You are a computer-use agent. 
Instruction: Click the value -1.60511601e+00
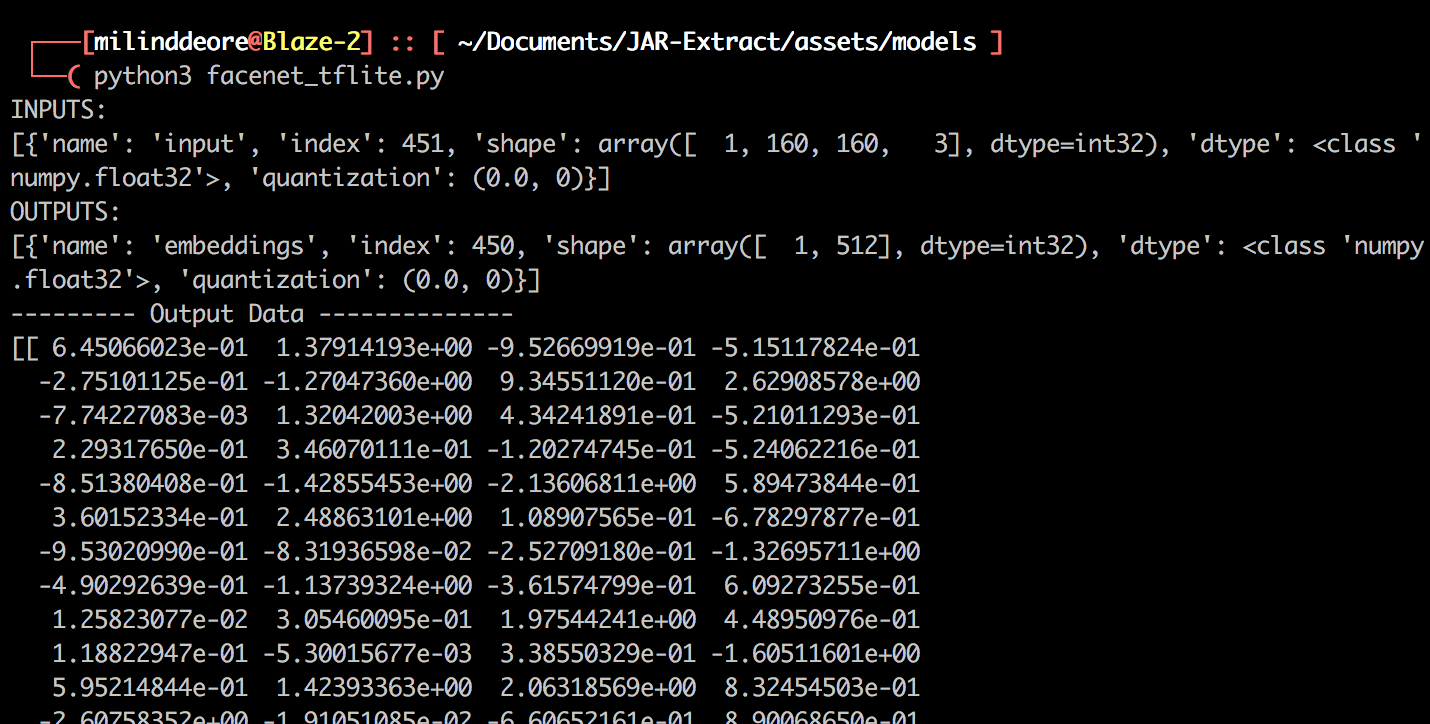pos(815,654)
